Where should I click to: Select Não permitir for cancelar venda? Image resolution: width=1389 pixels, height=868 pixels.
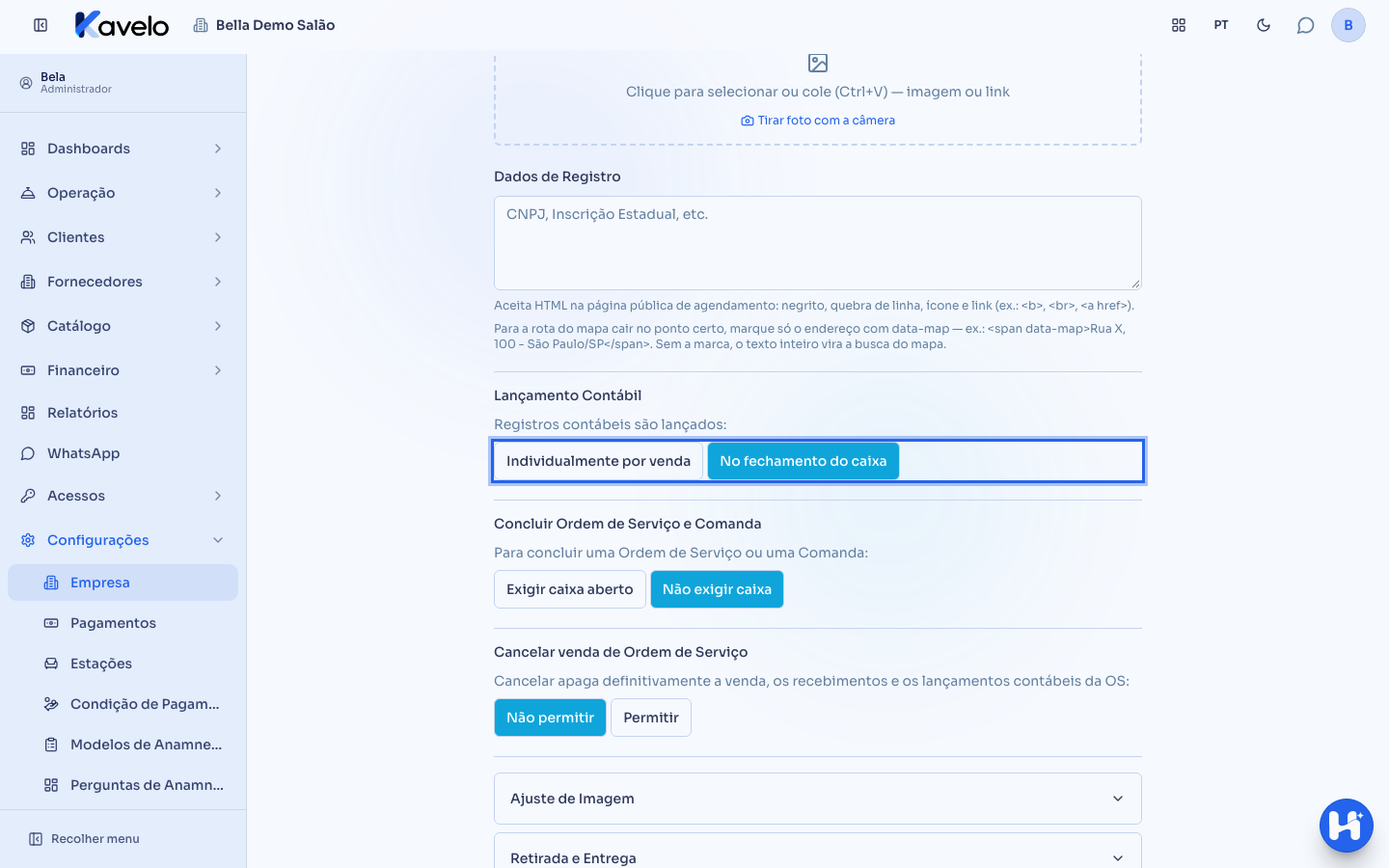550,718
